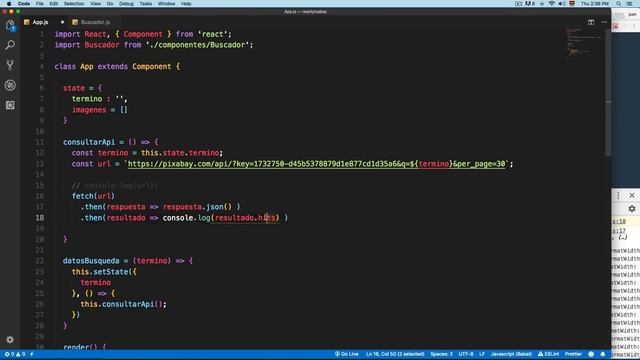The height and width of the screenshot is (360, 640).
Task: Click 'resultado.hits' on line 18
Action: tap(245, 218)
